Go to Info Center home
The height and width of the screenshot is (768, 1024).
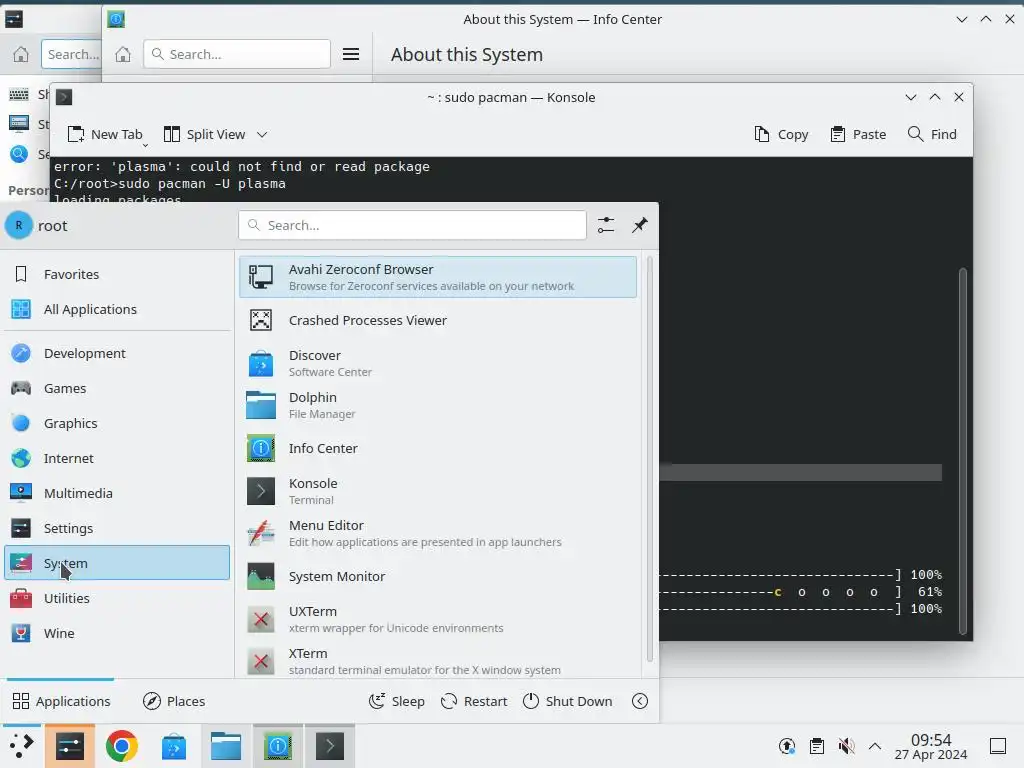click(x=123, y=54)
